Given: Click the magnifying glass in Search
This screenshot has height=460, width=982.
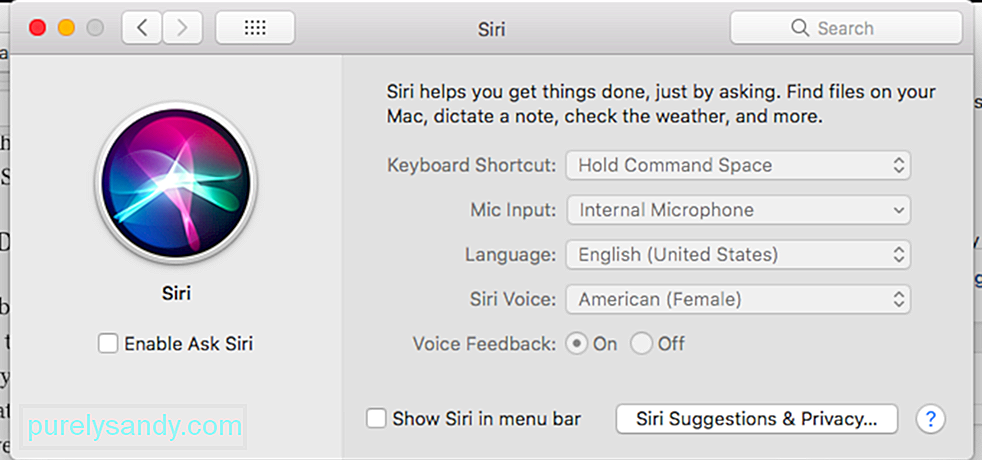Looking at the screenshot, I should point(800,28).
